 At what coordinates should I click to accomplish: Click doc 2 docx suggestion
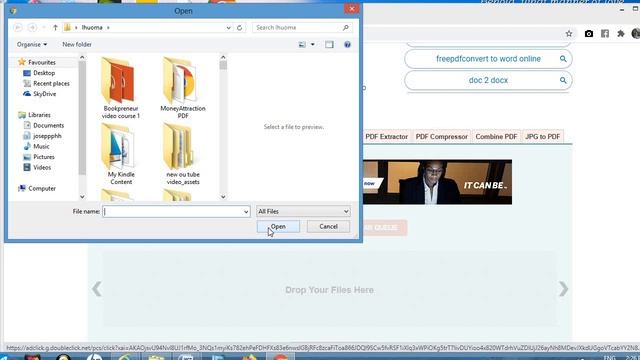(x=488, y=80)
